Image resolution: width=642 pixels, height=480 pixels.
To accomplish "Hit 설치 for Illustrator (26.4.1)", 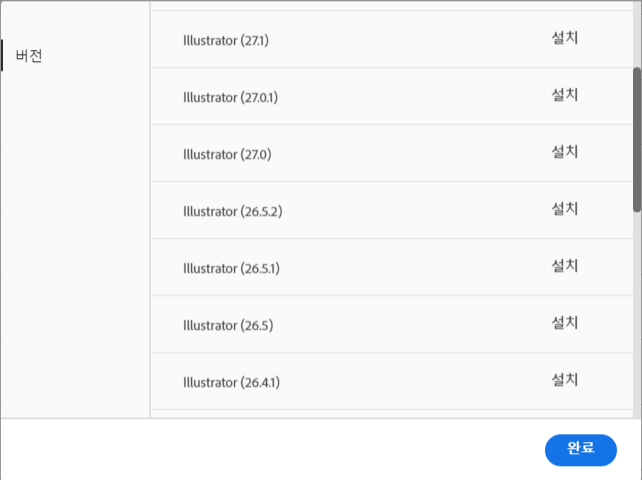I will pos(564,380).
